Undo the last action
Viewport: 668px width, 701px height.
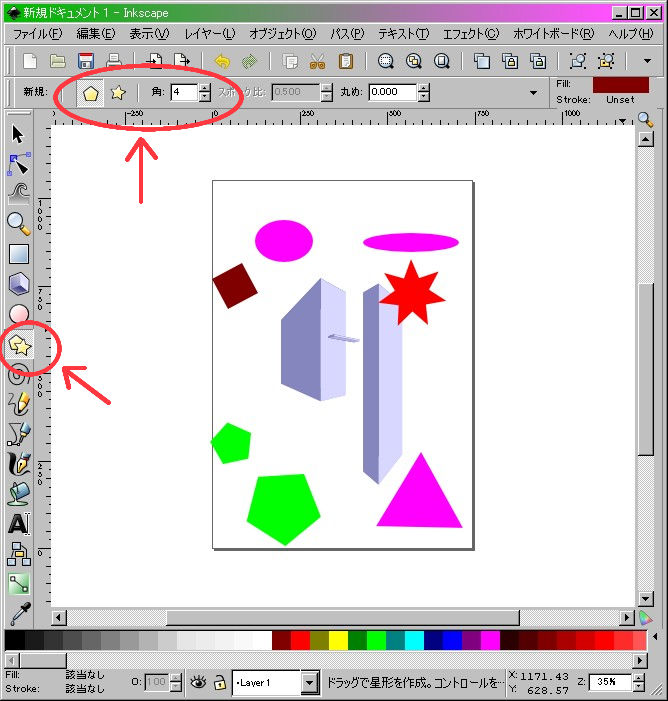tap(222, 61)
